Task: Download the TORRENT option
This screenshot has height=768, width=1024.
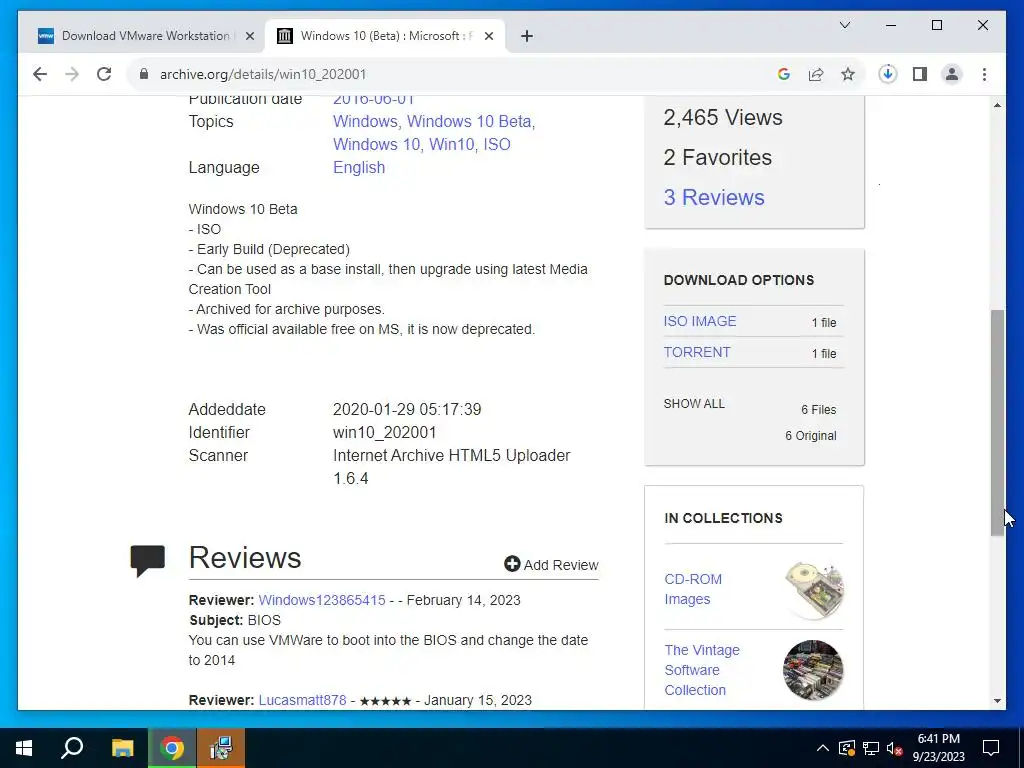Action: click(697, 352)
